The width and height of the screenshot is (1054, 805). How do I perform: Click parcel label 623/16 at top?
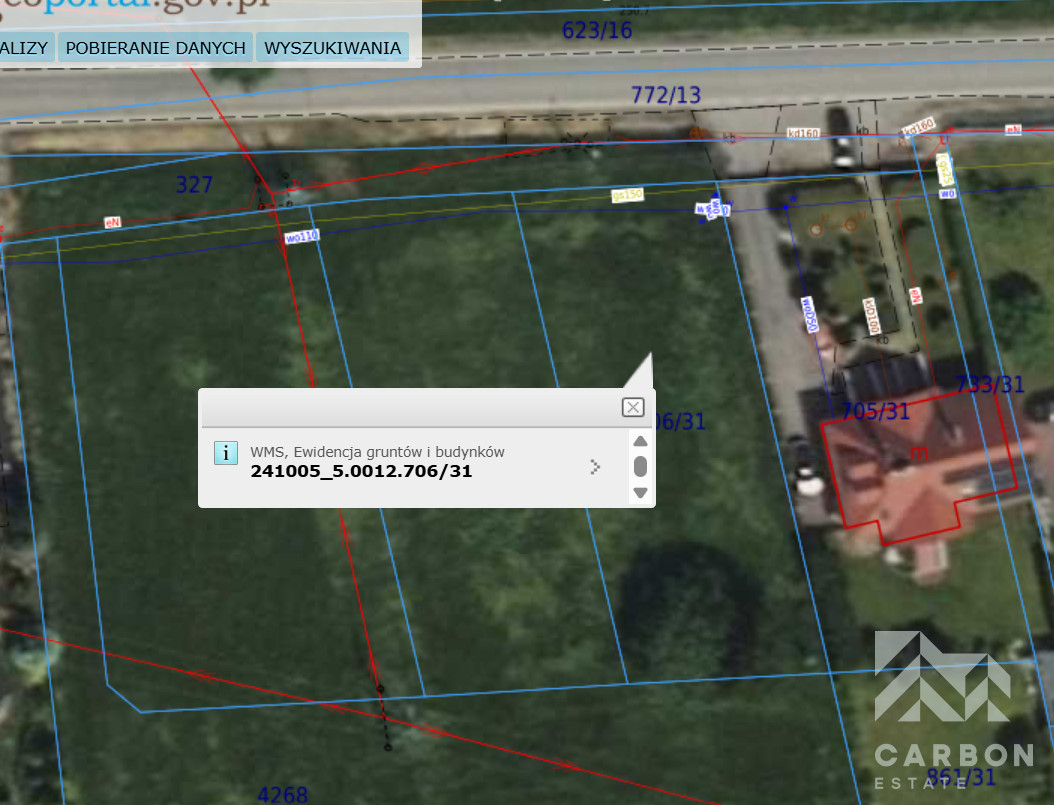click(x=597, y=31)
